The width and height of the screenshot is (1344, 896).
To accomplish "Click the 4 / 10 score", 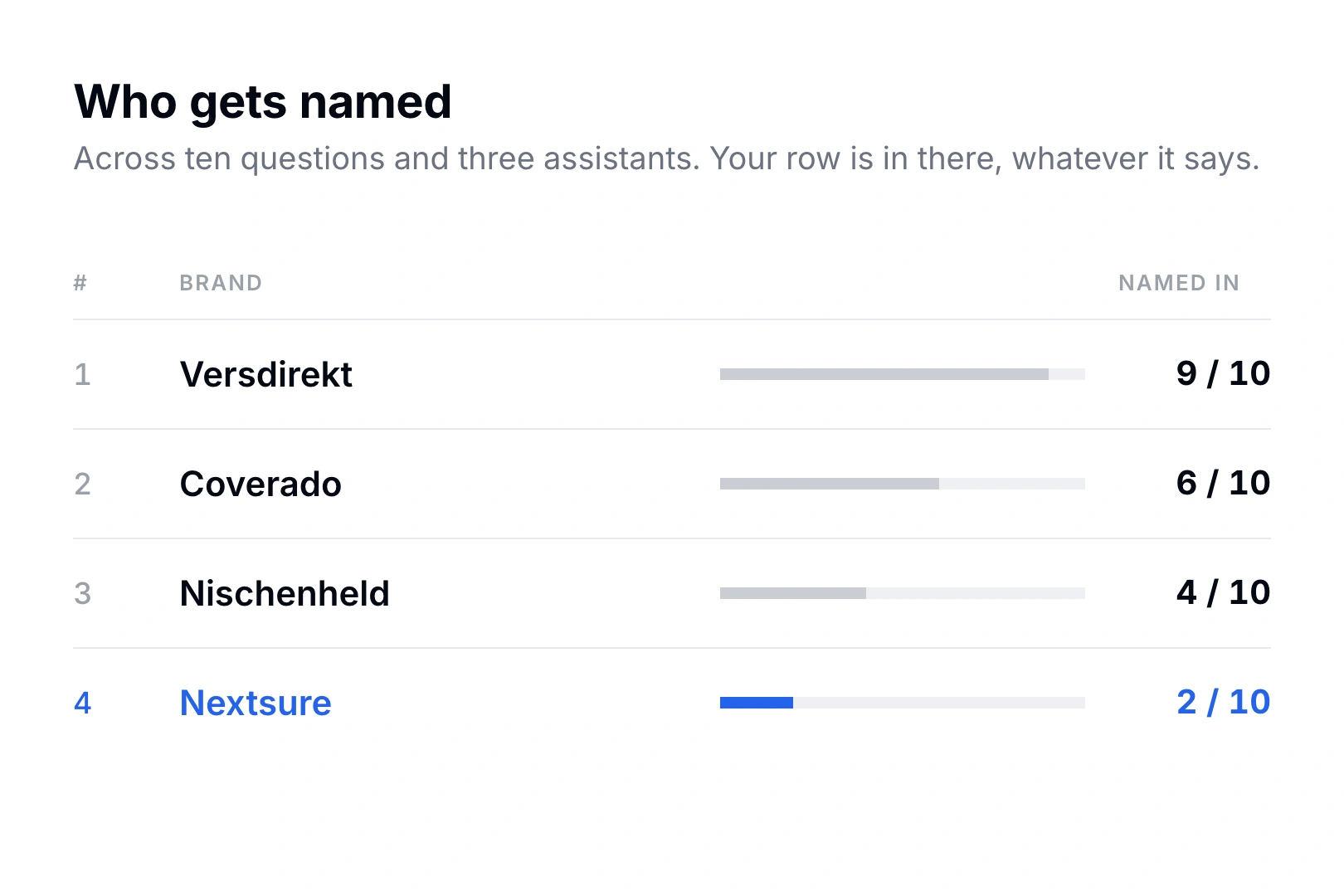I will pos(1223,592).
